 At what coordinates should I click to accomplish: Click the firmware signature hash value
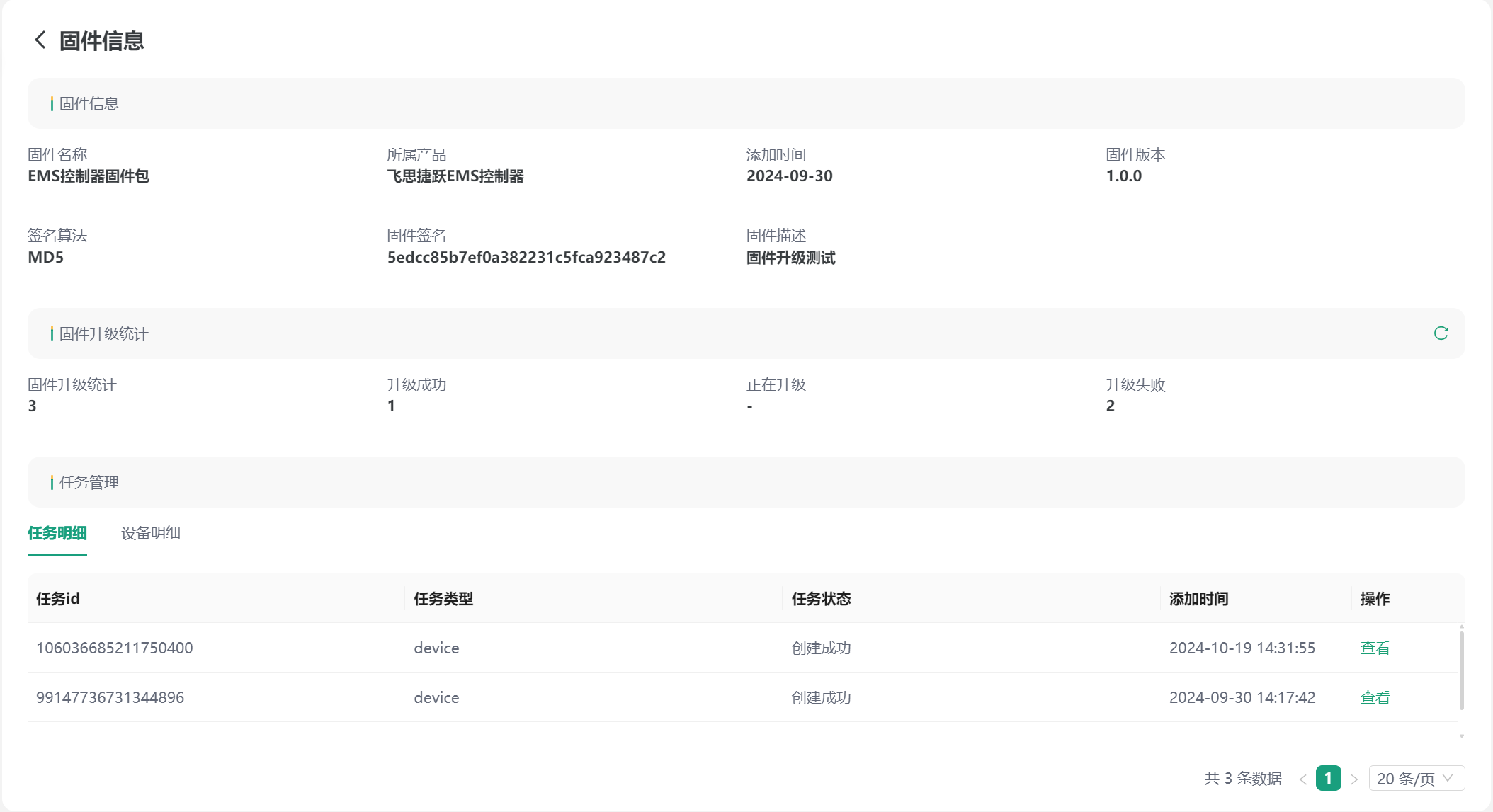click(x=526, y=258)
